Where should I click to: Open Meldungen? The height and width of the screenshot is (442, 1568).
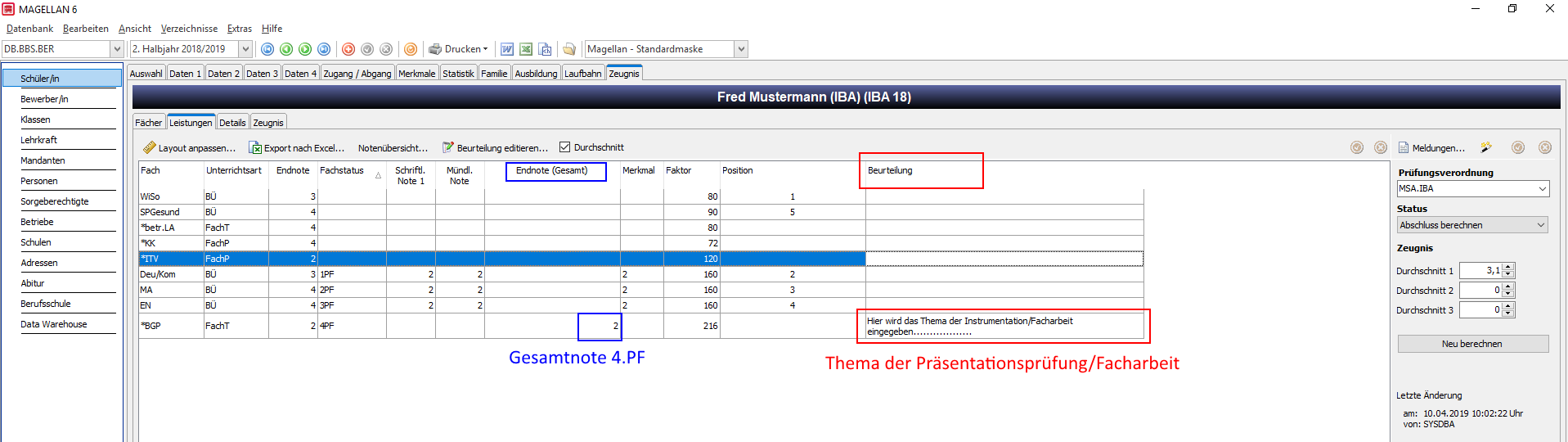tap(1432, 148)
